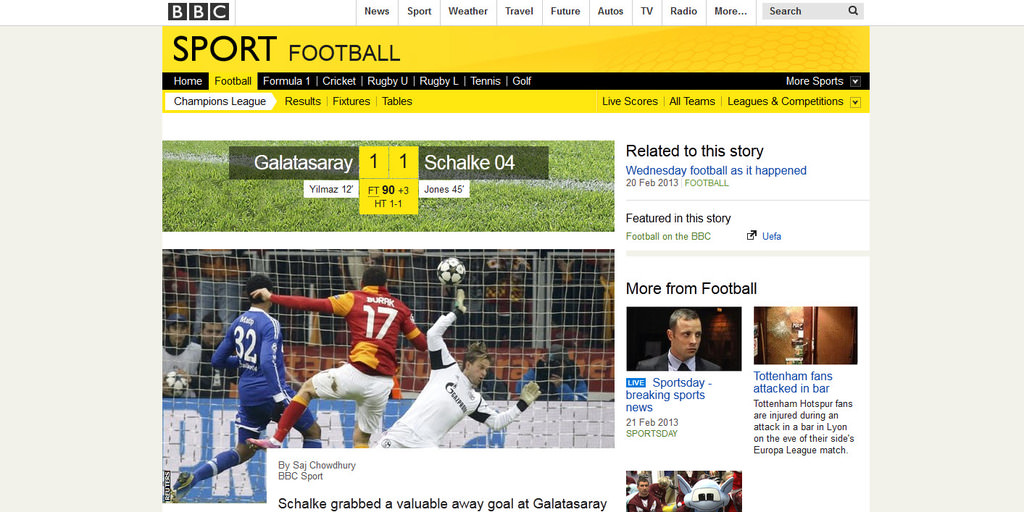This screenshot has width=1024, height=512.
Task: Select the Formula 1 tab
Action: click(287, 81)
